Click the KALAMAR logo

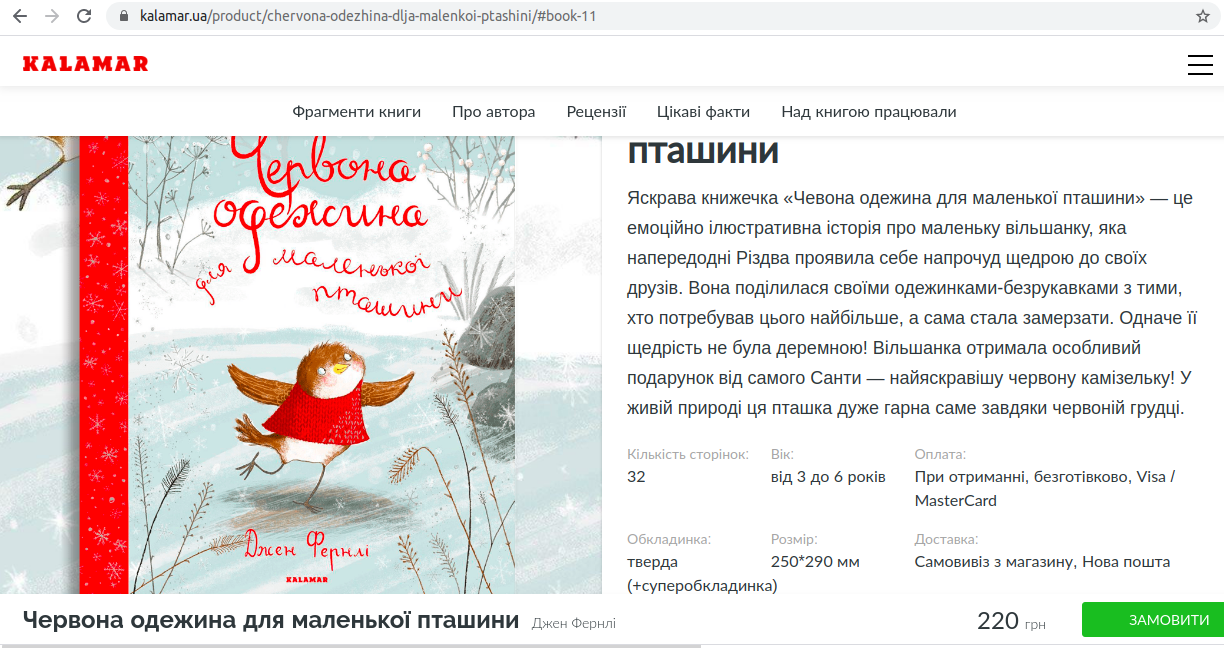[x=85, y=64]
